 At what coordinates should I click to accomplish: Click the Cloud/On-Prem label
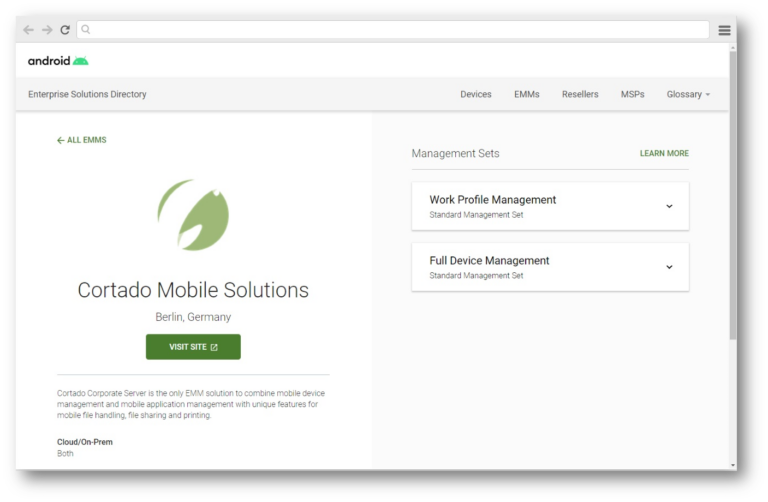click(x=85, y=442)
